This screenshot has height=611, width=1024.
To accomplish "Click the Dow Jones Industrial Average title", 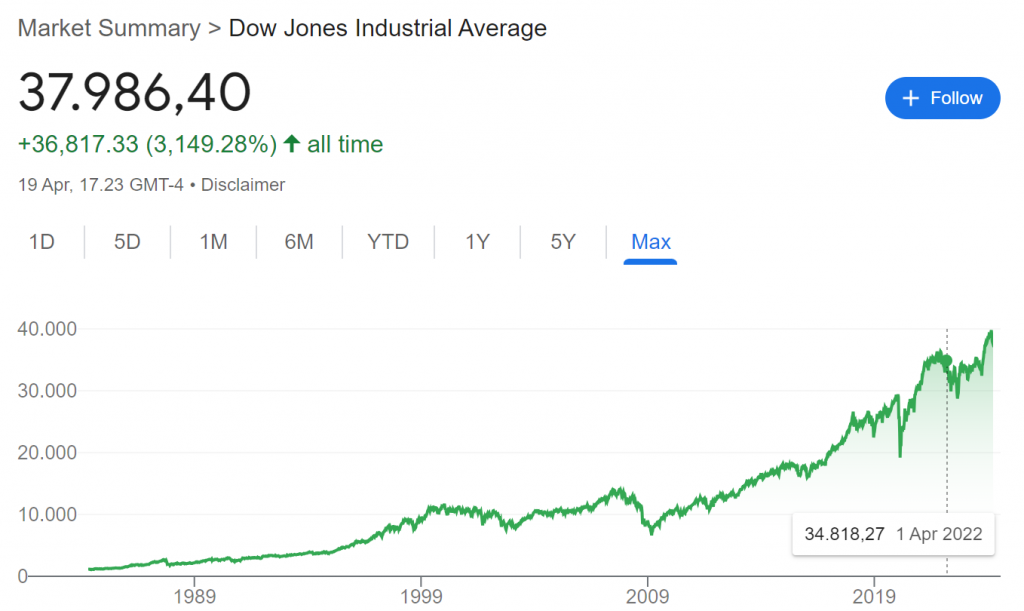I will [x=388, y=28].
